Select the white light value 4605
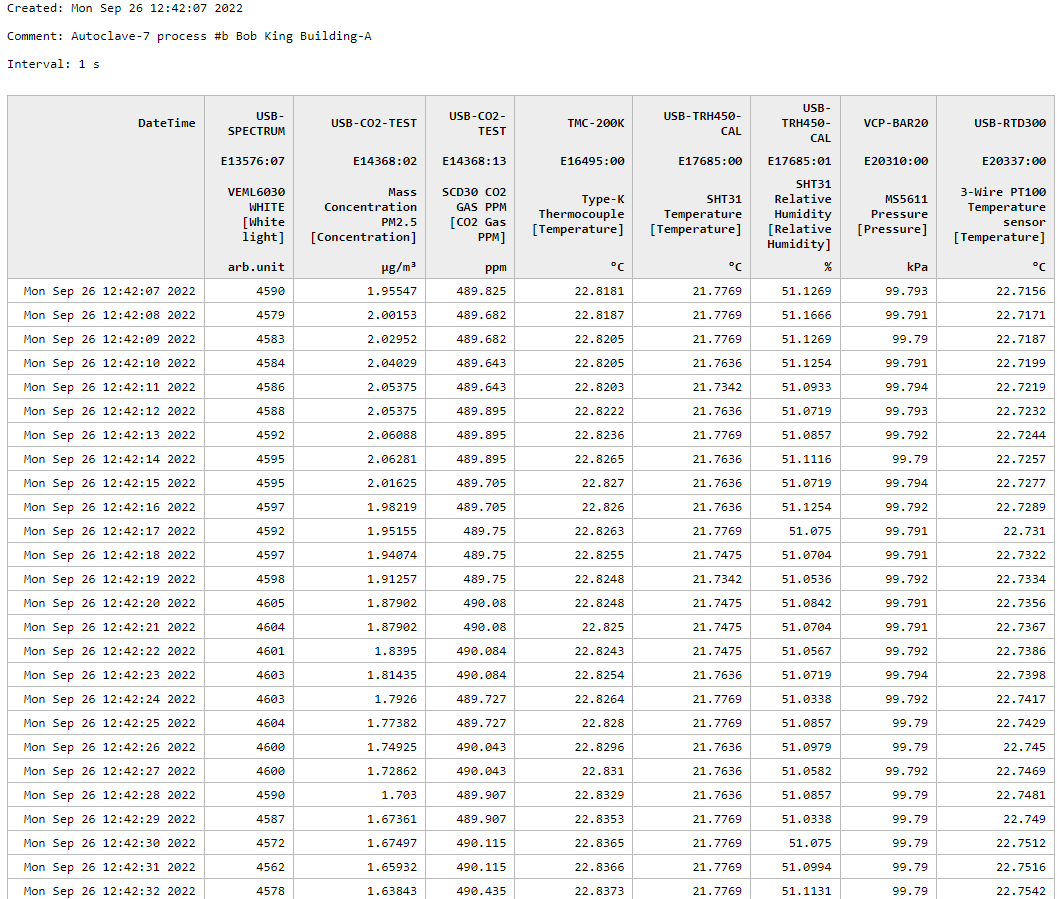Viewport: 1057px width, 899px height. point(270,603)
